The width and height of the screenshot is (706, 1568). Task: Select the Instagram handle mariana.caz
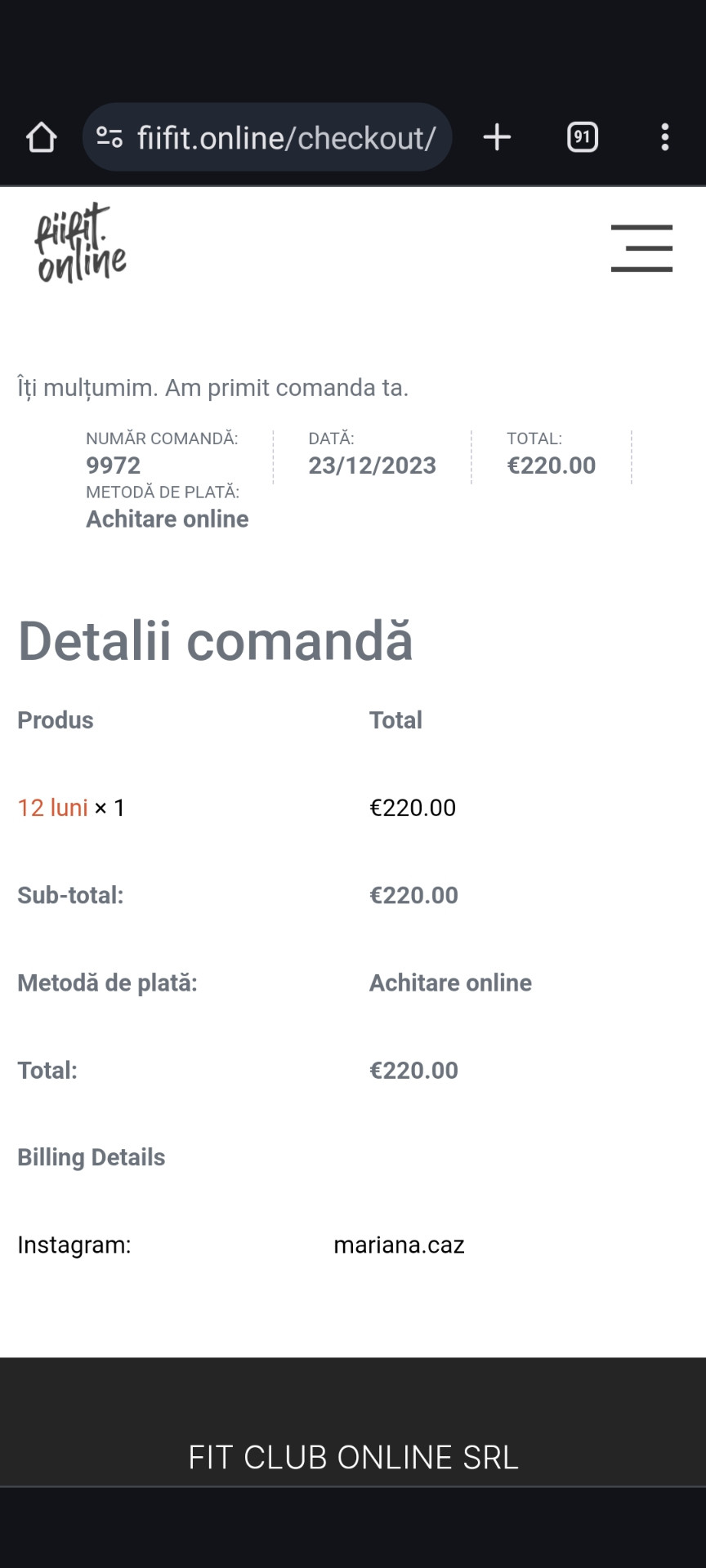tap(399, 1245)
